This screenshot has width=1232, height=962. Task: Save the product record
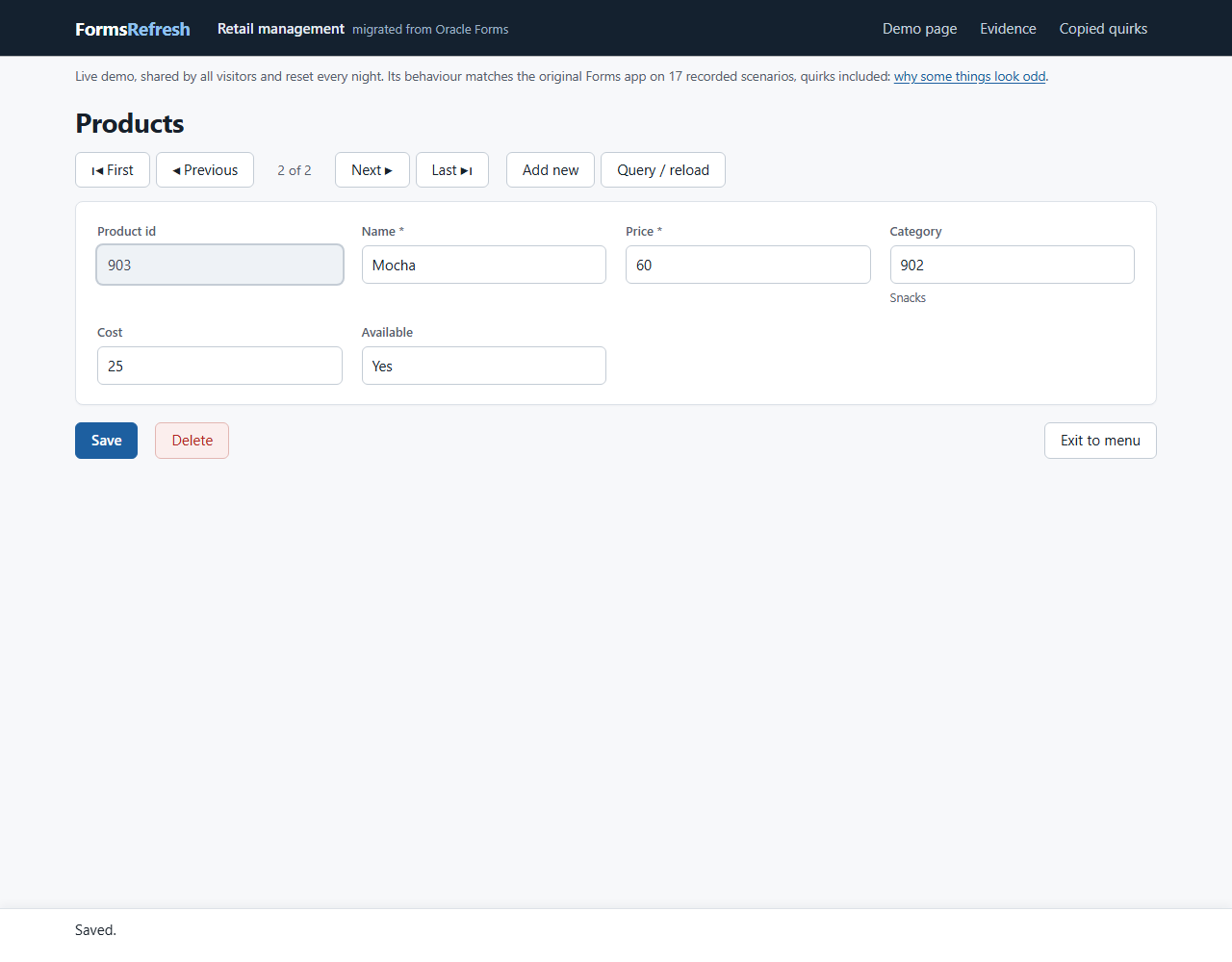[x=106, y=441]
